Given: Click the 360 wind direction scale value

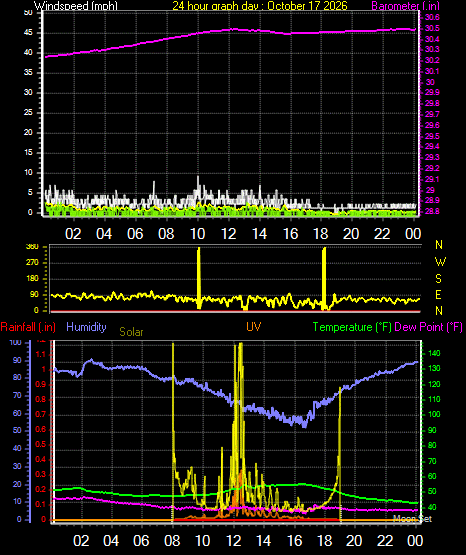Looking at the screenshot, I should [33, 247].
